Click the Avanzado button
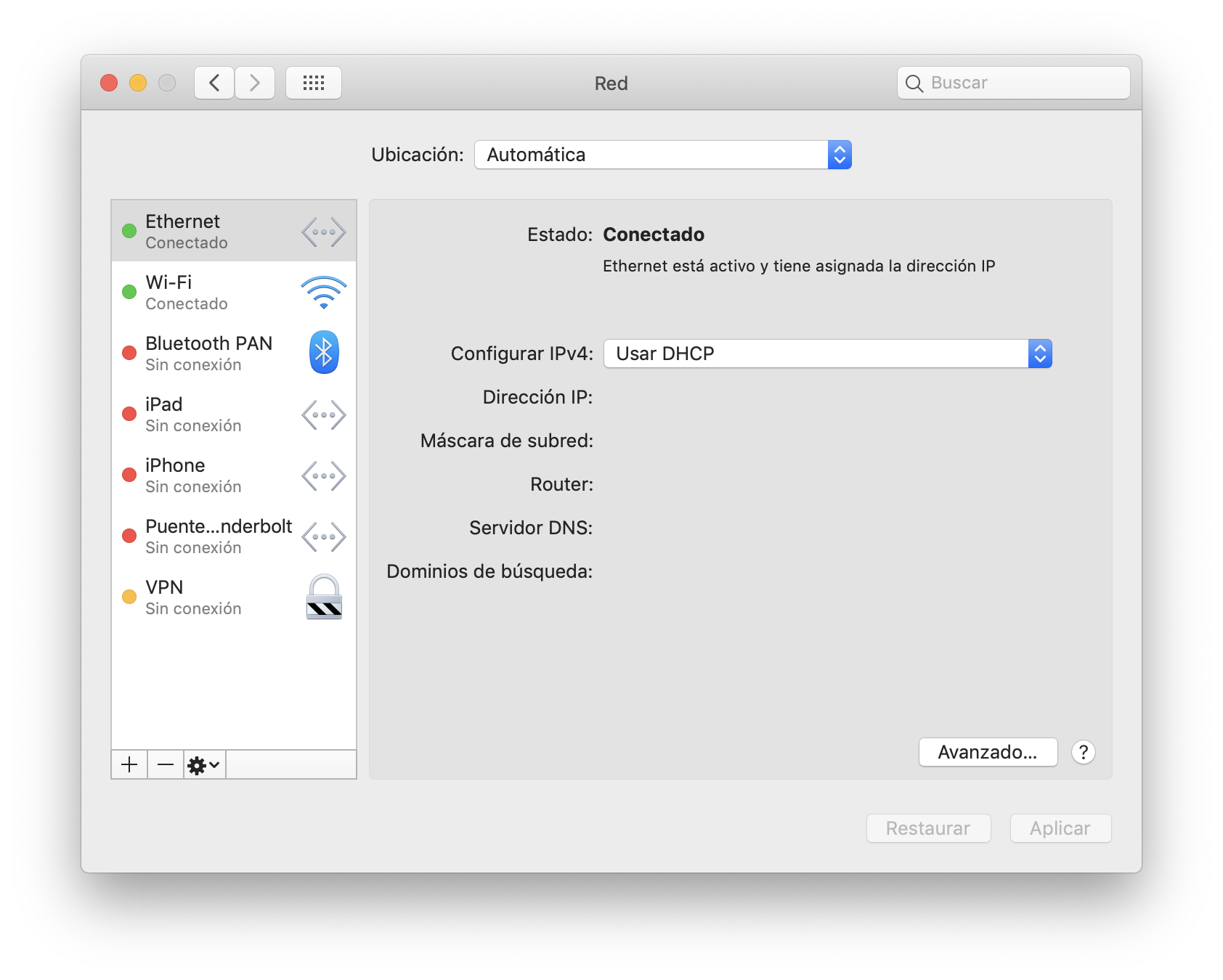Image resolution: width=1223 pixels, height=980 pixels. pos(988,752)
